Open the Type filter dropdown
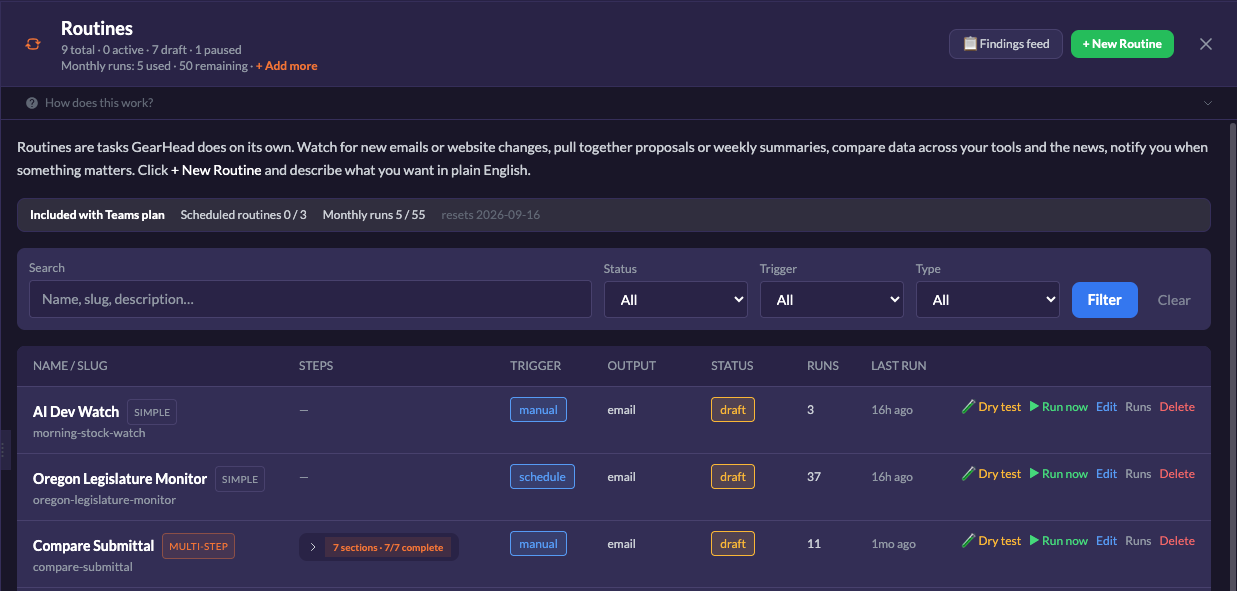 pos(988,299)
